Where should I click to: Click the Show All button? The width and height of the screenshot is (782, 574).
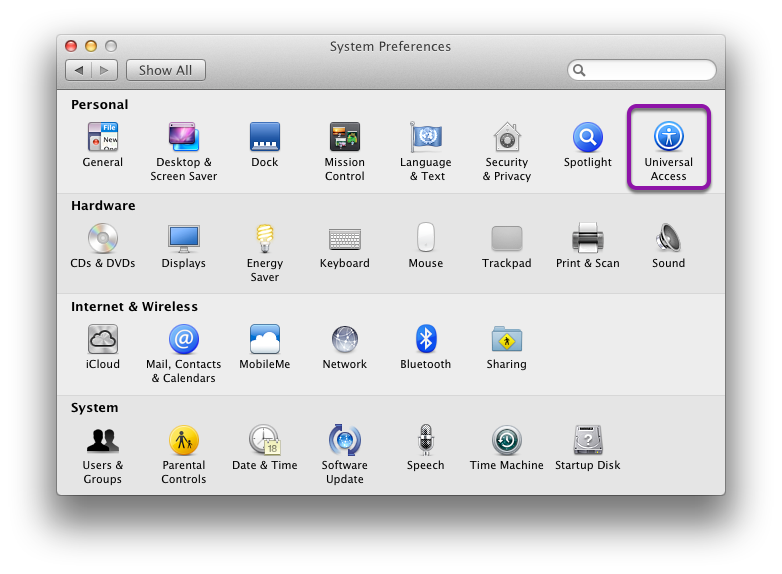point(166,70)
